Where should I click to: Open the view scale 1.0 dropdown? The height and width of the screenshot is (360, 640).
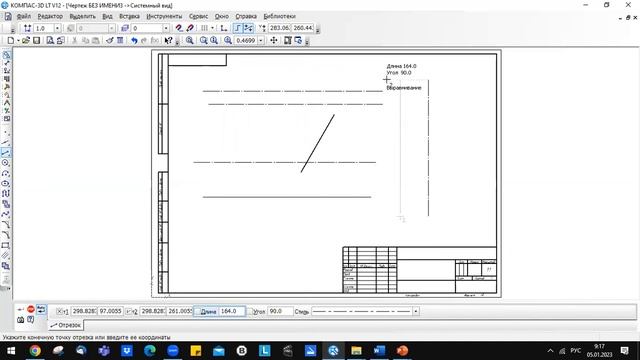pos(57,28)
